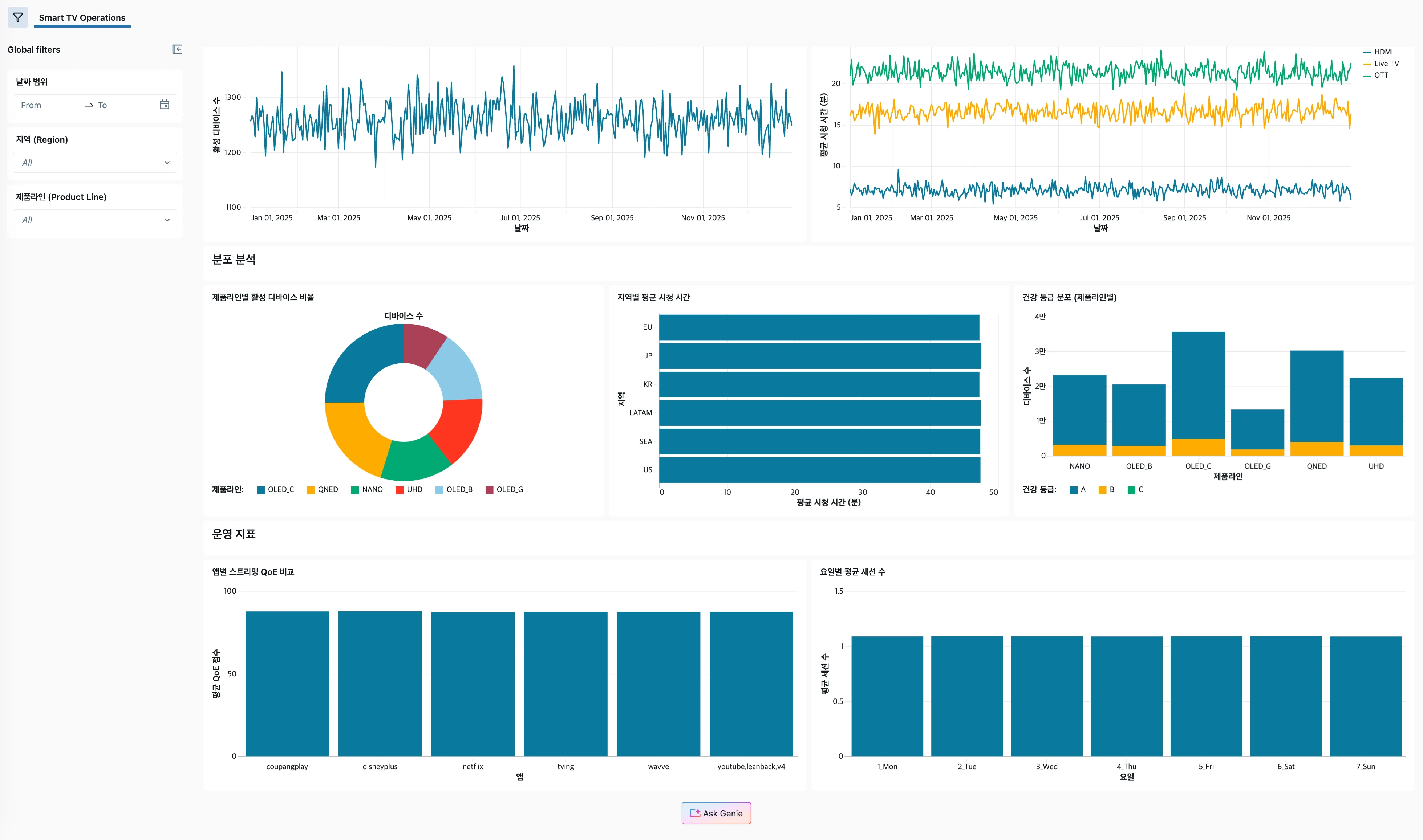Click the LATAM bar in regional chart
Viewport: 1423px width, 840px height.
click(x=820, y=413)
